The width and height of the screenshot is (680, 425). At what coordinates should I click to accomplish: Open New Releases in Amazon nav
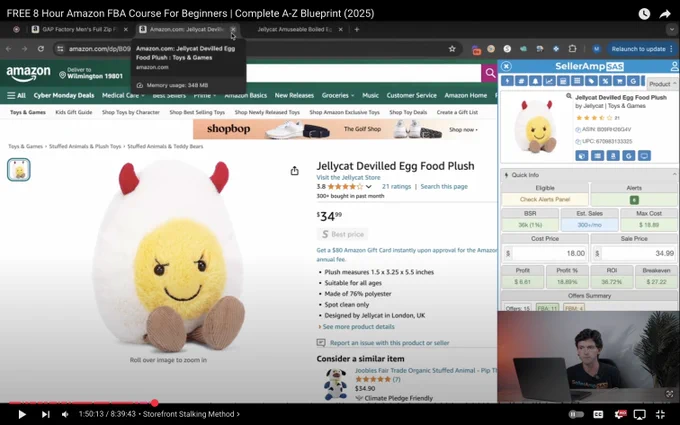[294, 95]
